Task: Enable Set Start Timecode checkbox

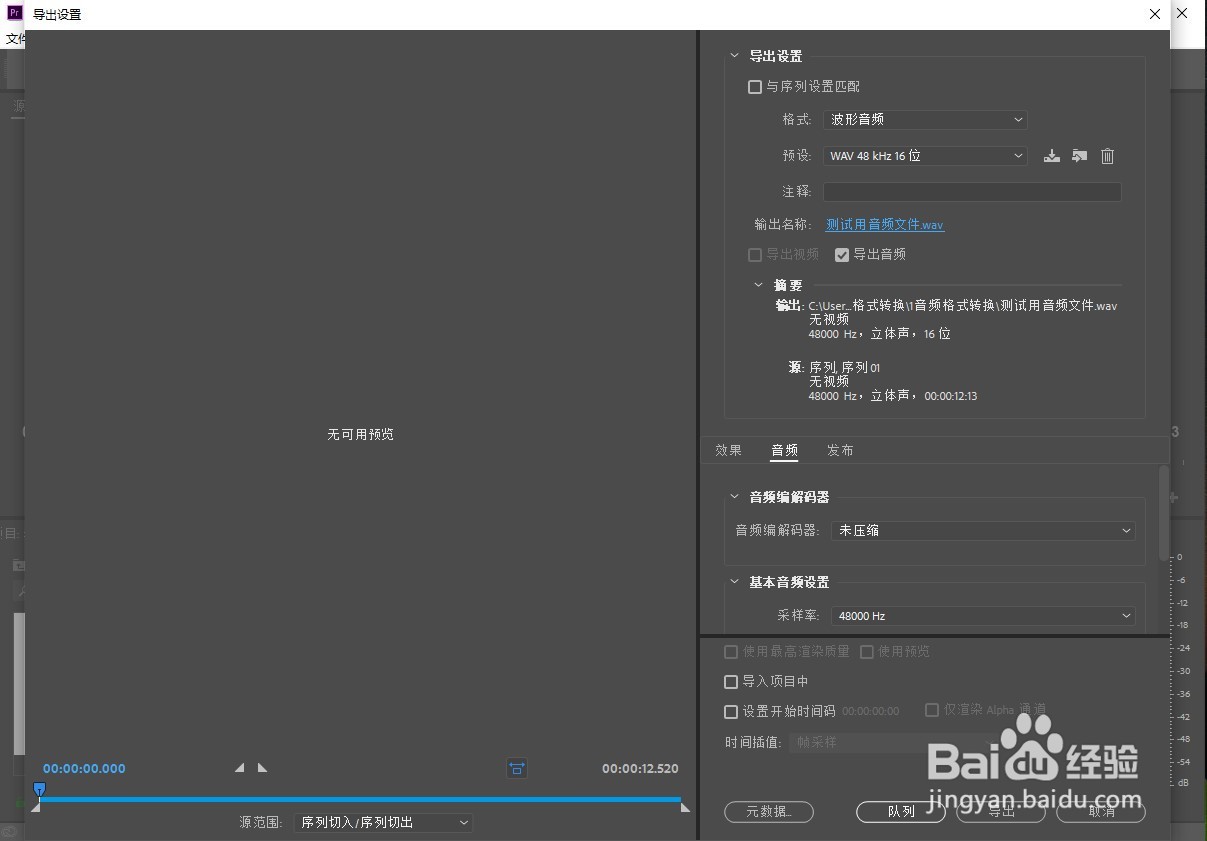Action: point(731,712)
